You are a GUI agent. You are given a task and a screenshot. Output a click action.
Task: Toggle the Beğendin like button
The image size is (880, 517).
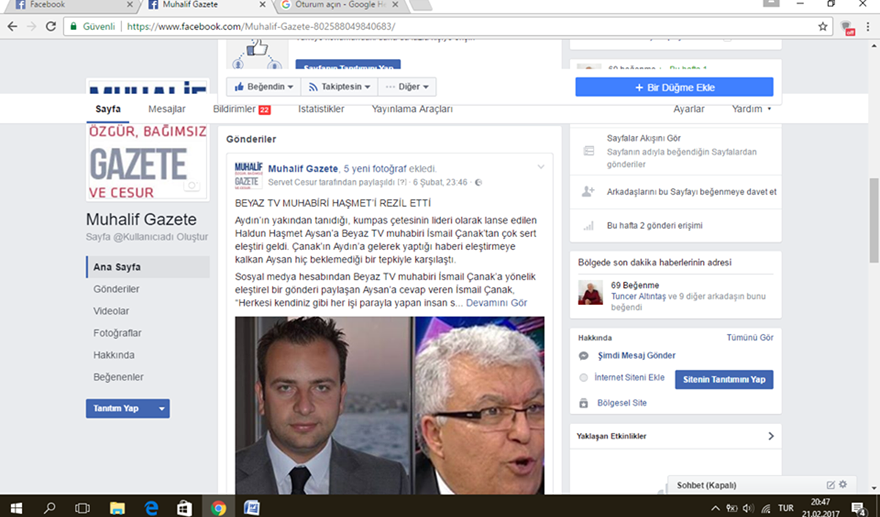point(263,87)
